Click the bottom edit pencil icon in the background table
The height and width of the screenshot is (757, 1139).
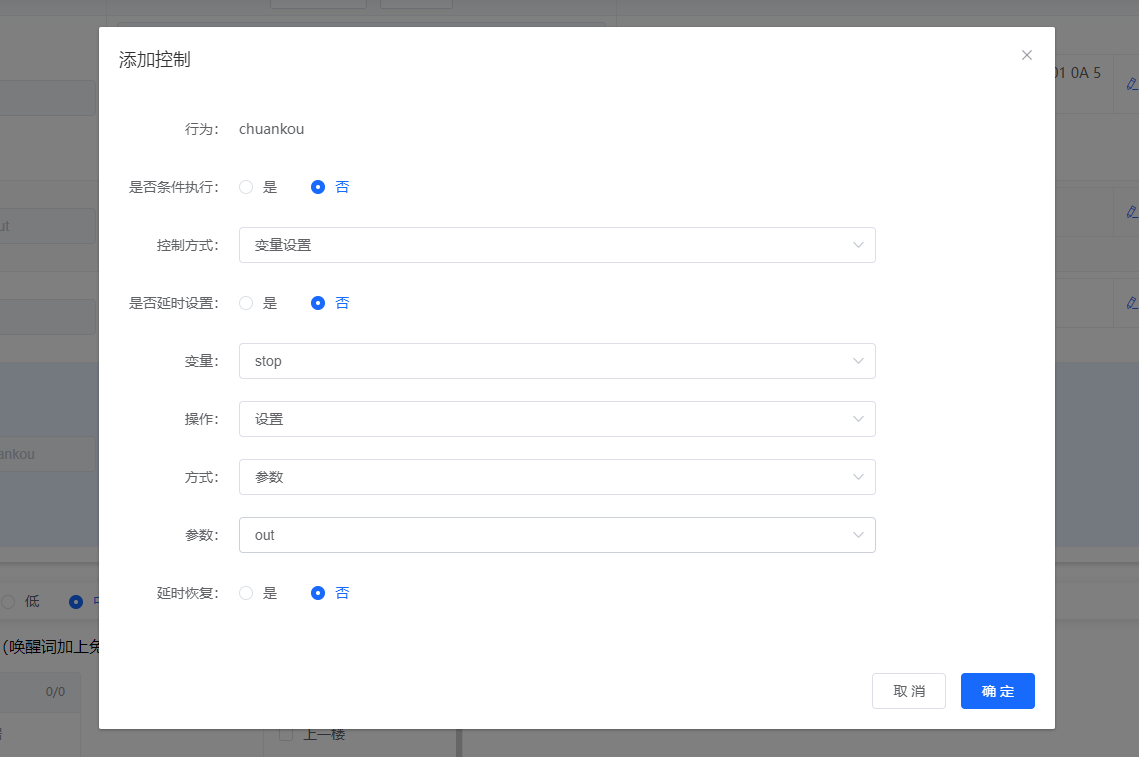pyautogui.click(x=1131, y=302)
